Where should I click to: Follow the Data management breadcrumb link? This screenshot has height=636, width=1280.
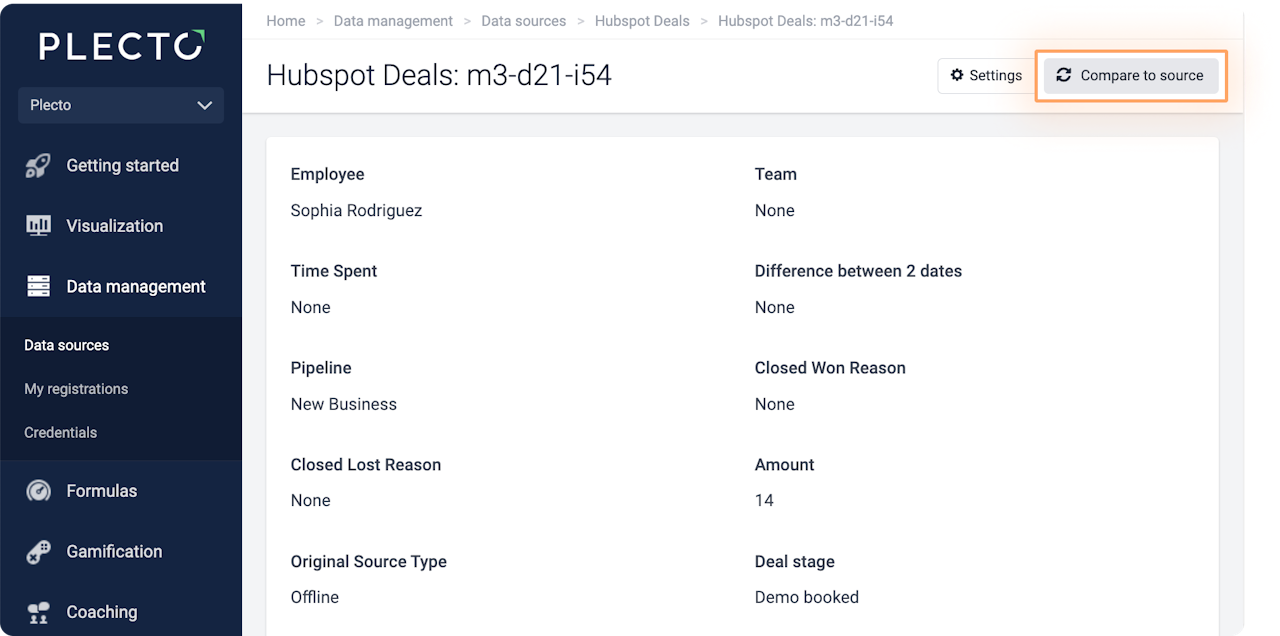(x=393, y=21)
